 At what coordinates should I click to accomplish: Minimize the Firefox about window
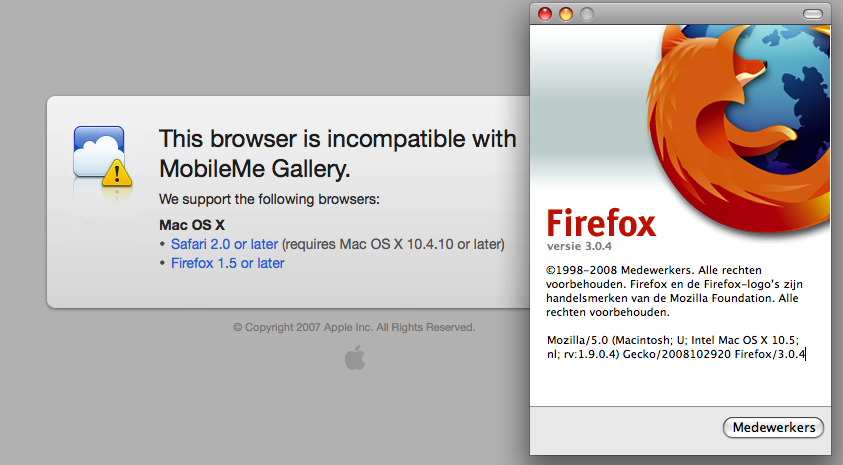[566, 14]
